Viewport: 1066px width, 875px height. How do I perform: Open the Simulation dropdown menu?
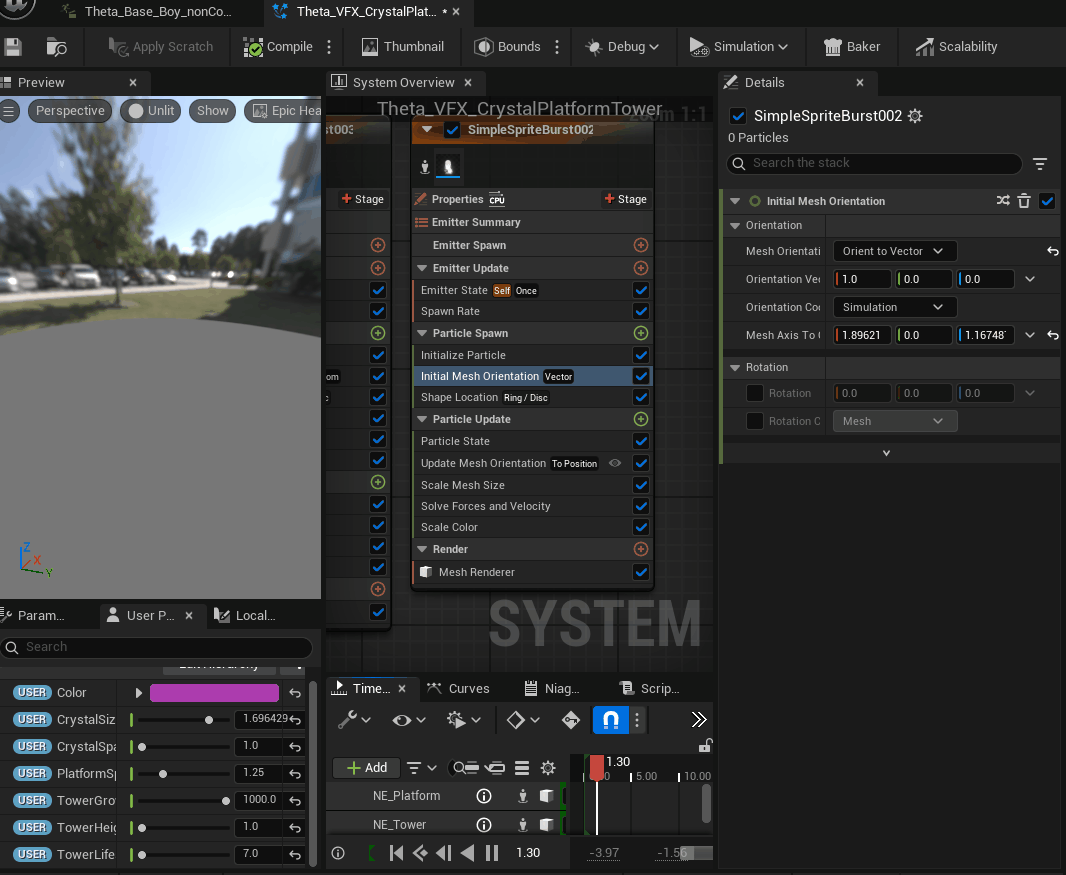[x=738, y=47]
